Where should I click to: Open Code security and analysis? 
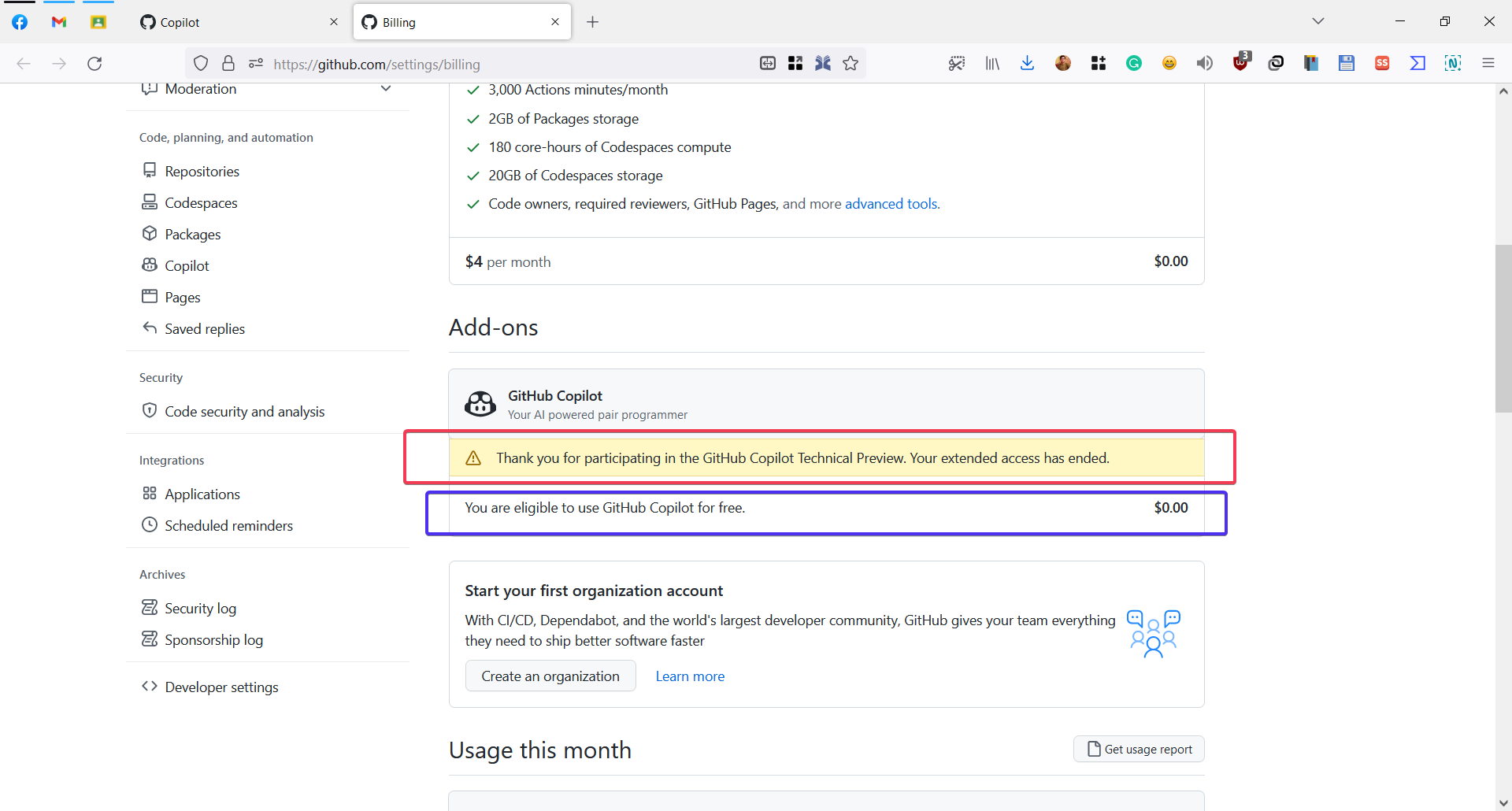coord(244,410)
